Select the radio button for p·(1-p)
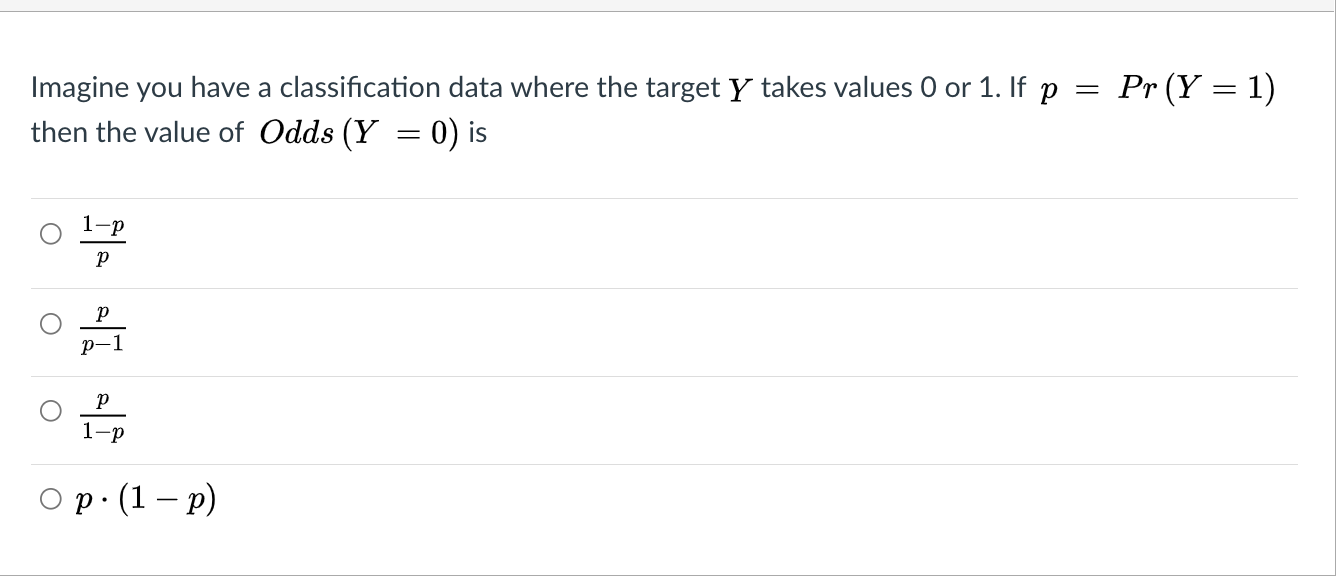1338x580 pixels. tap(50, 497)
